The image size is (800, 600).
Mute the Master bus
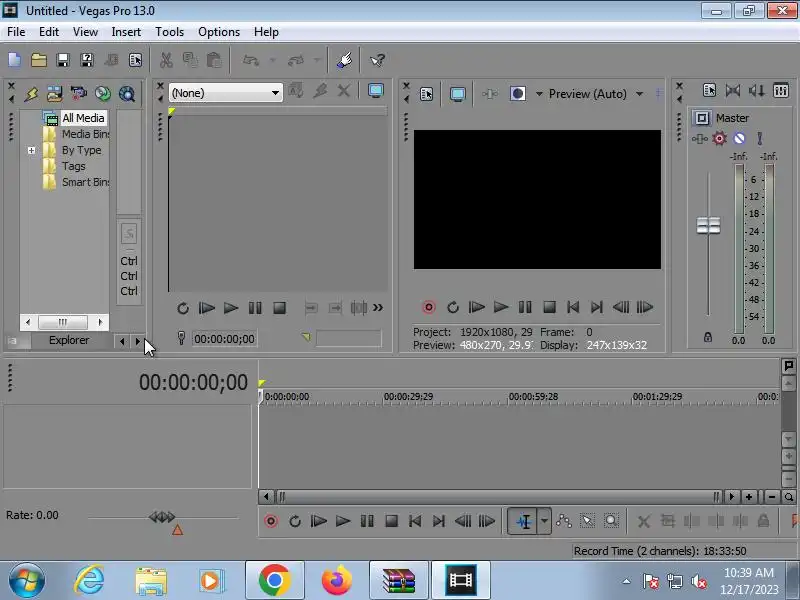[x=739, y=138]
